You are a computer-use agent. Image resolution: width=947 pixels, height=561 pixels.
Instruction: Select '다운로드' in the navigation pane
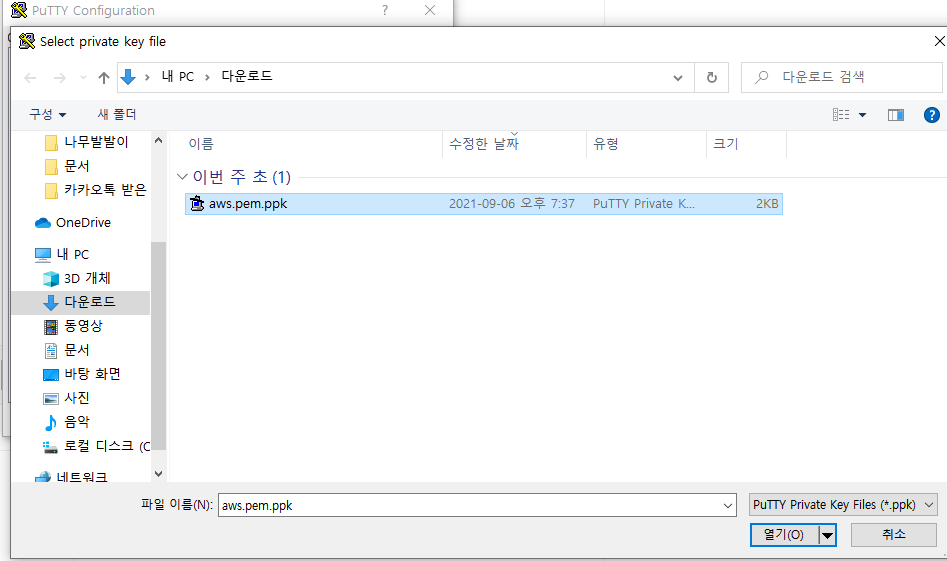point(81,302)
